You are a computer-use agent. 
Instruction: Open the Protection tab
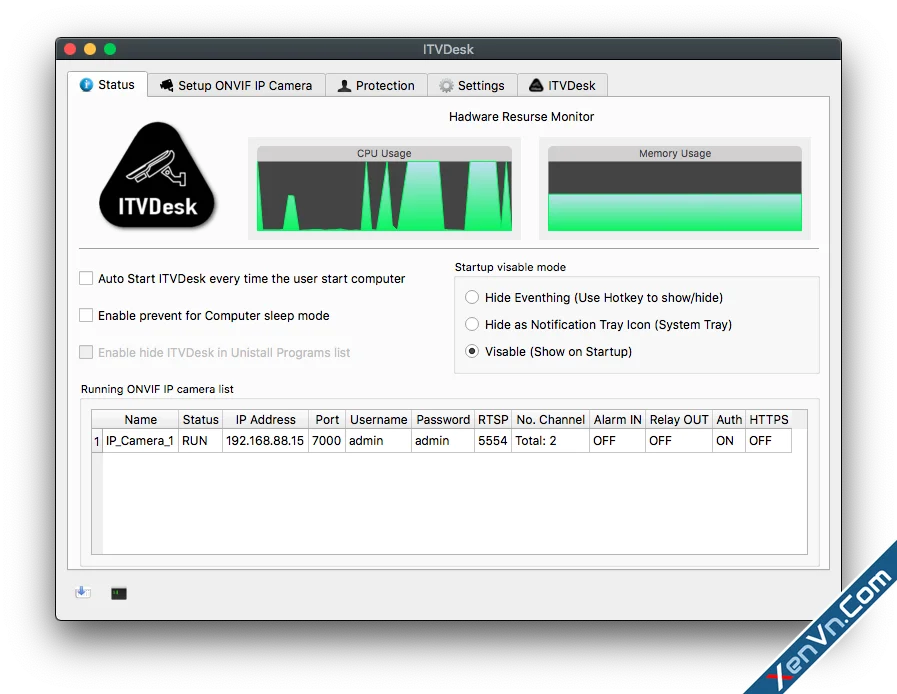(376, 85)
